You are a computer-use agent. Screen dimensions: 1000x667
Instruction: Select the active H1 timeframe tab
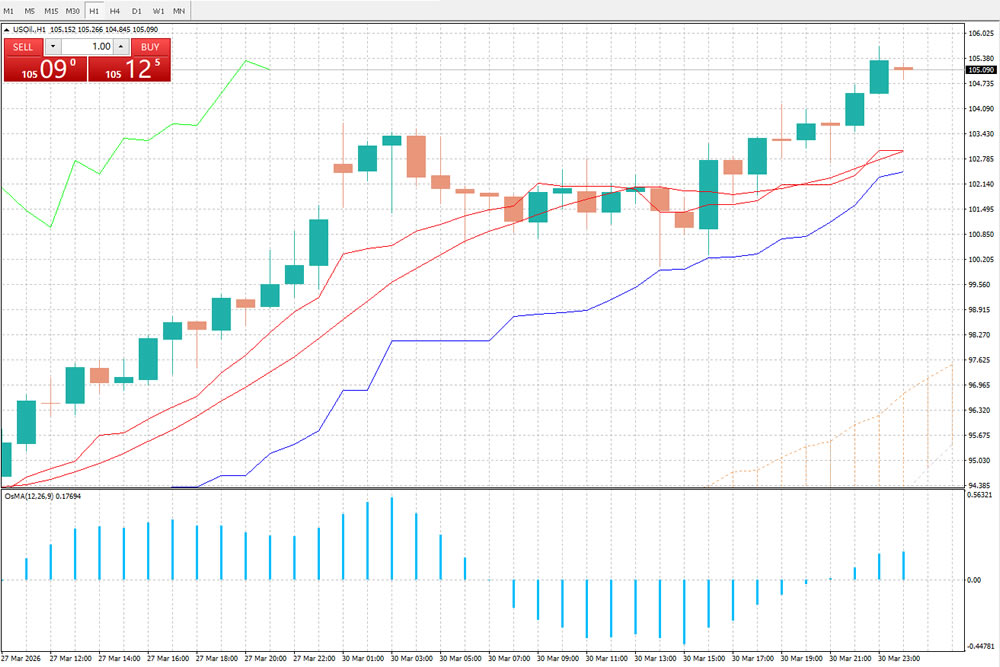tap(94, 10)
